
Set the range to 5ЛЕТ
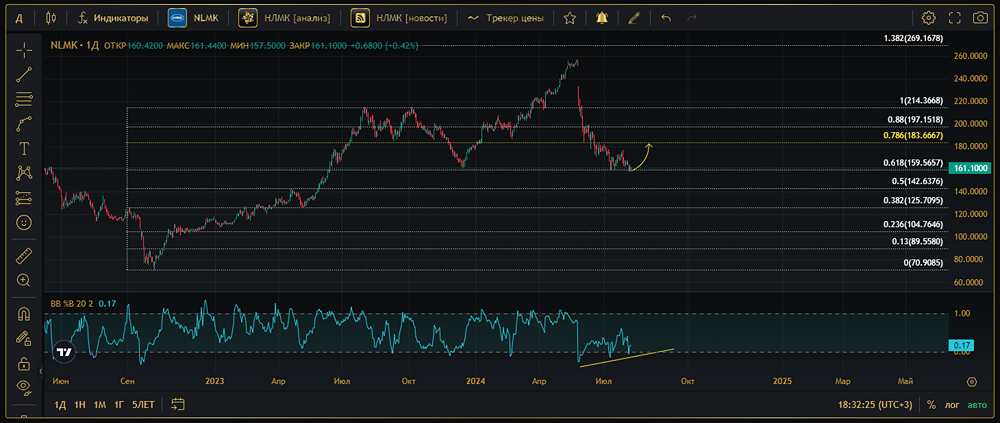(143, 404)
